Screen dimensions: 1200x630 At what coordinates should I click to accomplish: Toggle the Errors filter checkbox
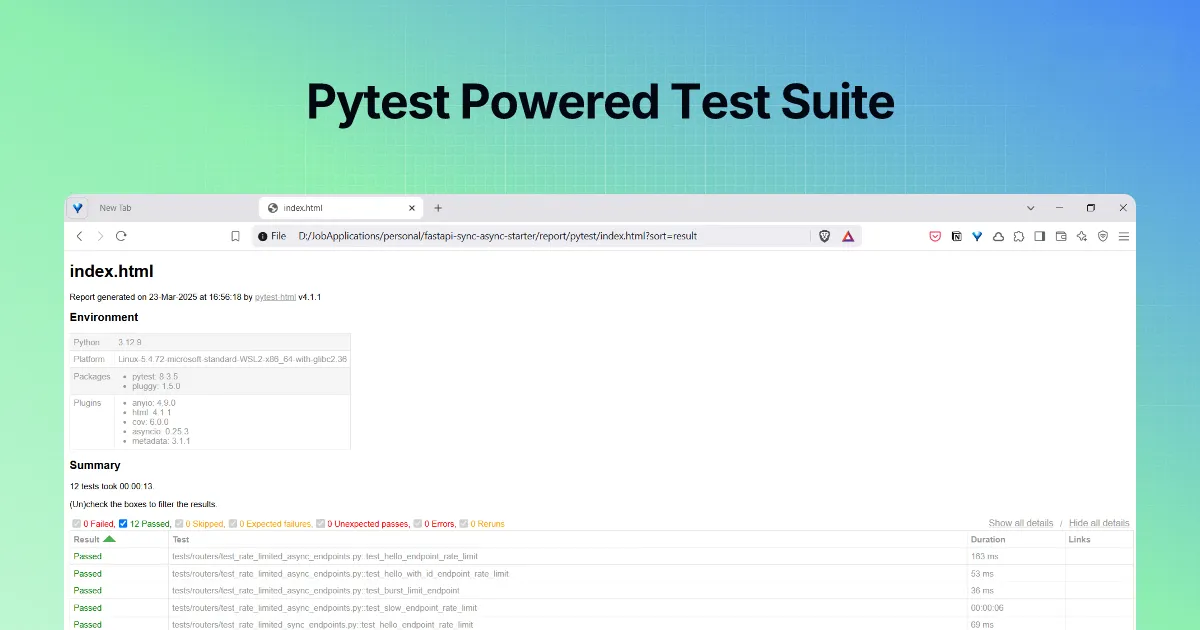(418, 523)
